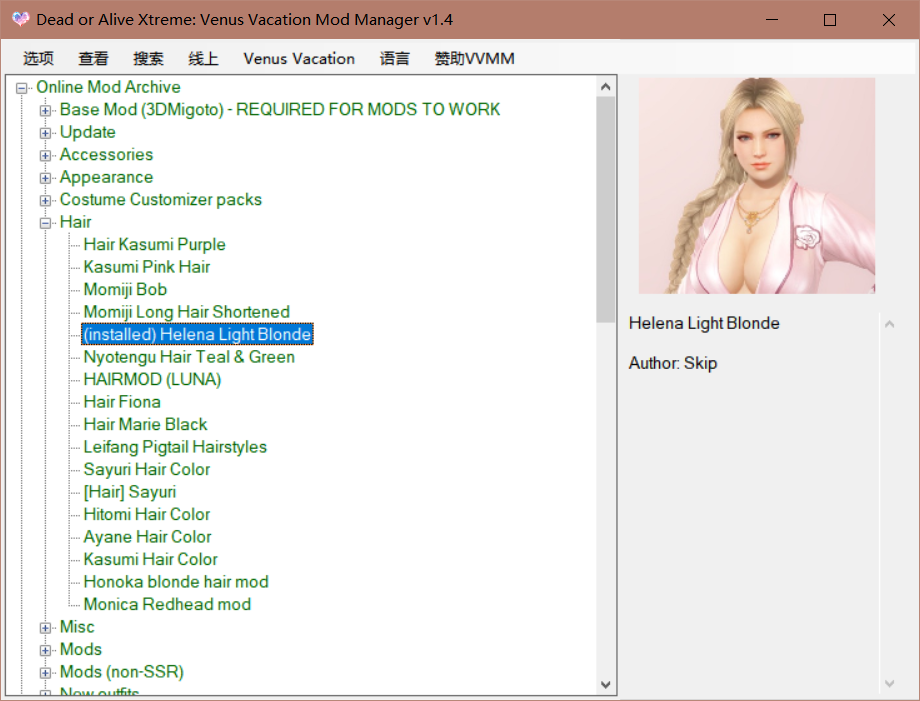The image size is (920, 701).
Task: Select Leifang Pigtail Hairstyles mod
Action: point(175,447)
